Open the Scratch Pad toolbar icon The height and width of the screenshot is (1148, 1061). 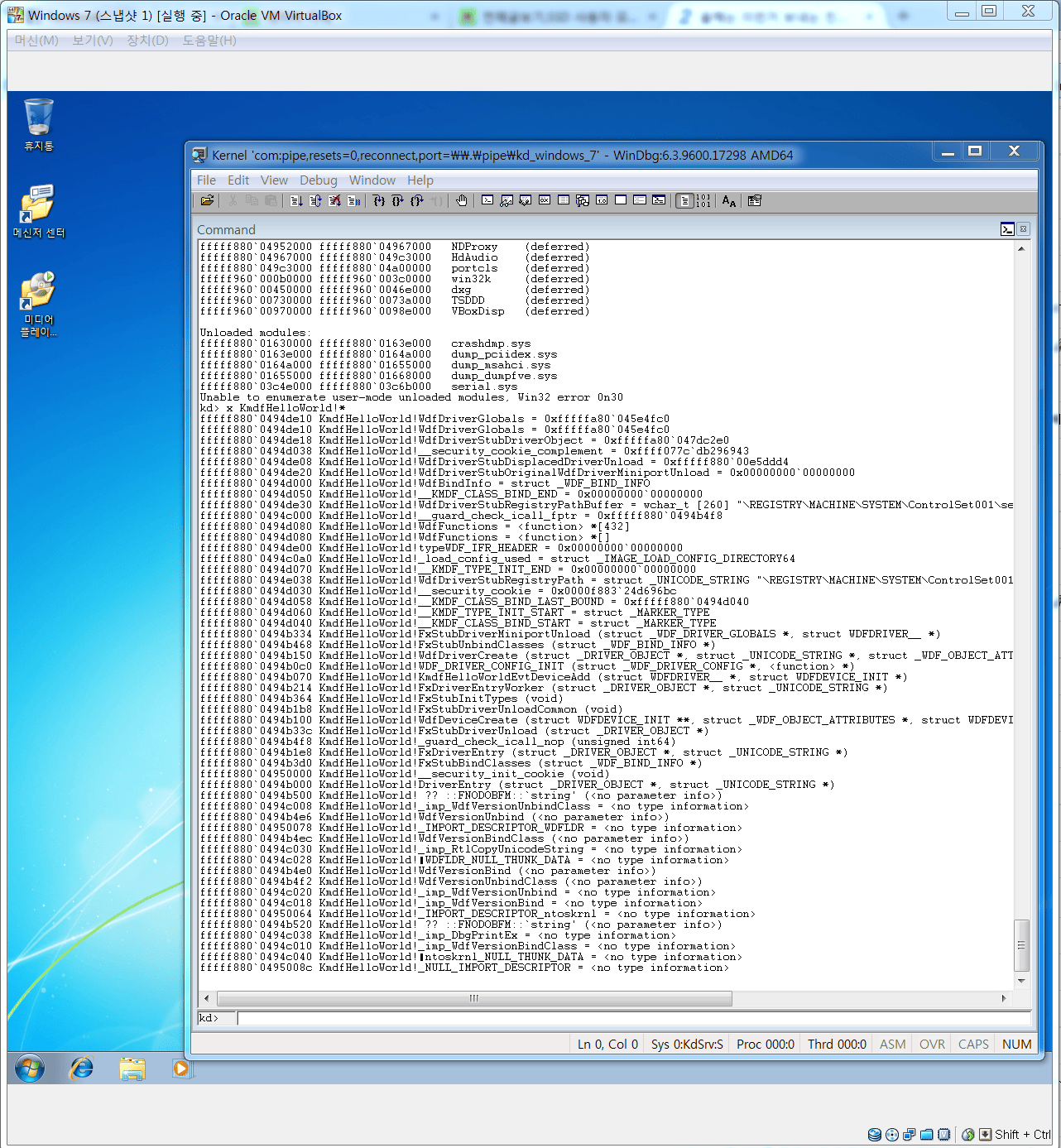pyautogui.click(x=621, y=200)
